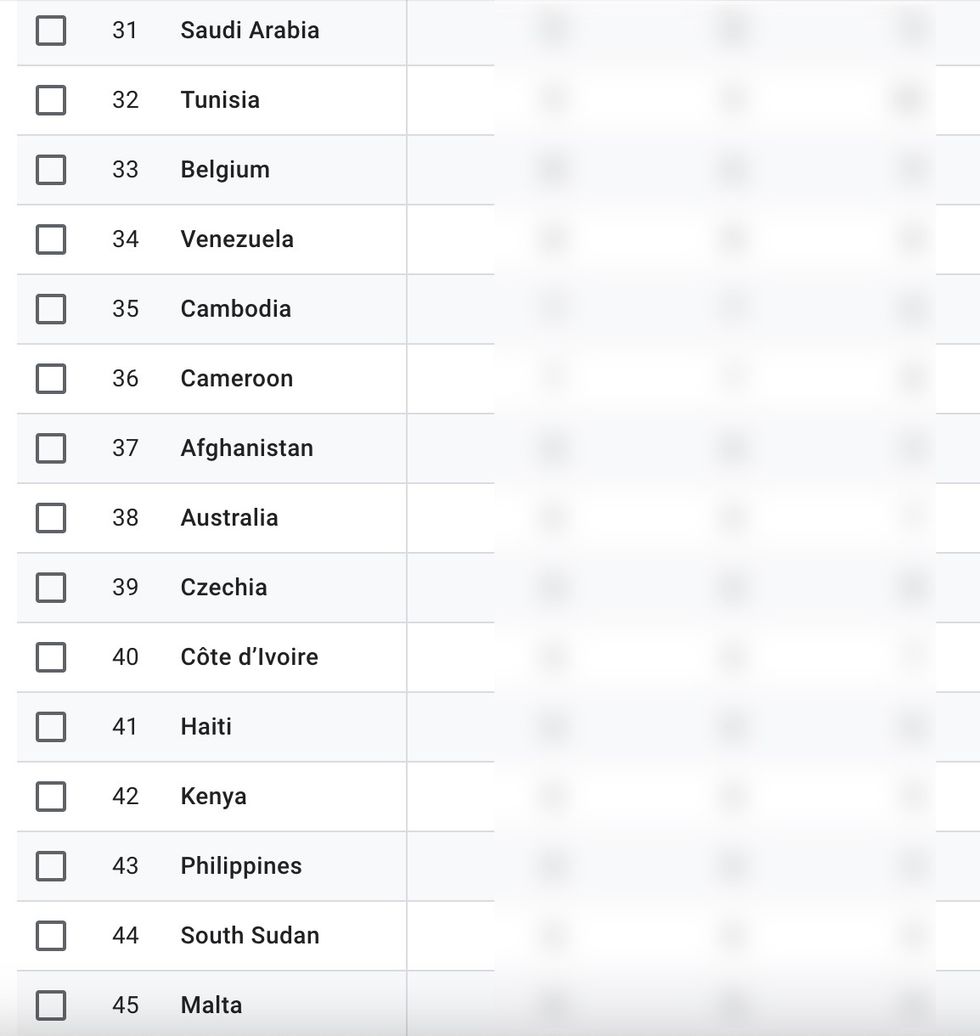Click the Saudi Arabia country name
The height and width of the screenshot is (1036, 980).
click(250, 31)
